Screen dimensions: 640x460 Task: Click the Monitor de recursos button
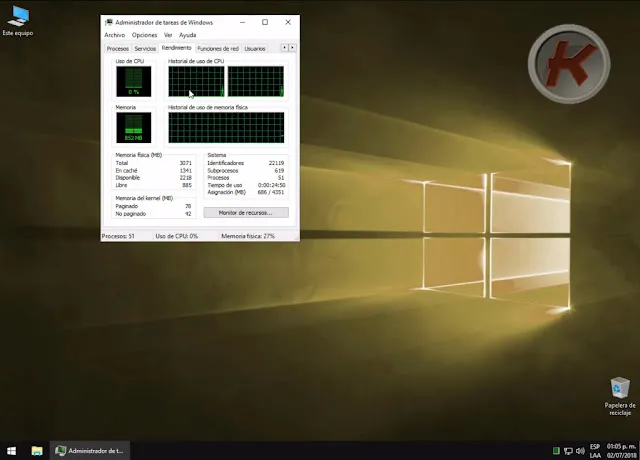[246, 213]
